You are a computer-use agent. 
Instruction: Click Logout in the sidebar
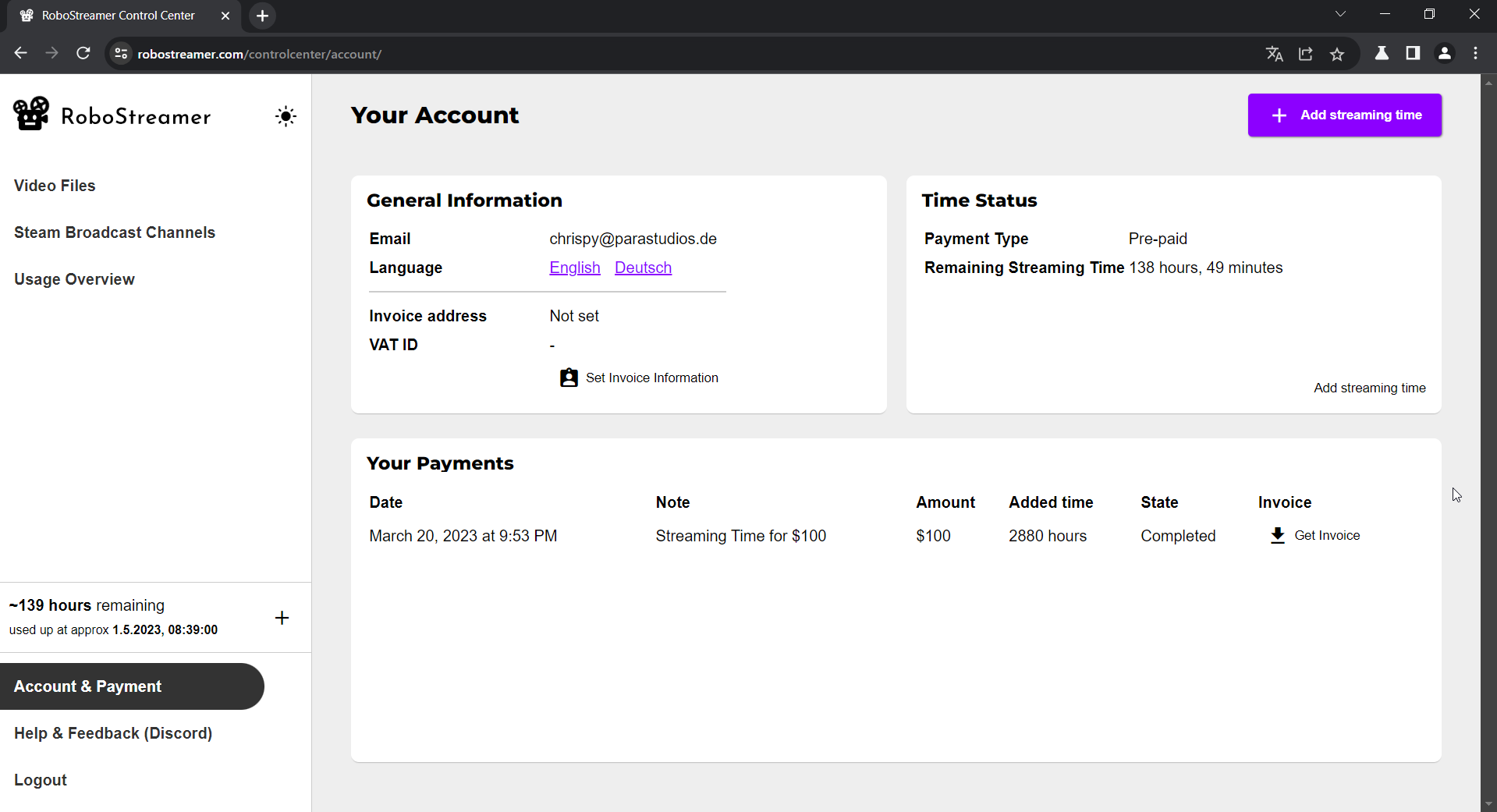point(41,780)
